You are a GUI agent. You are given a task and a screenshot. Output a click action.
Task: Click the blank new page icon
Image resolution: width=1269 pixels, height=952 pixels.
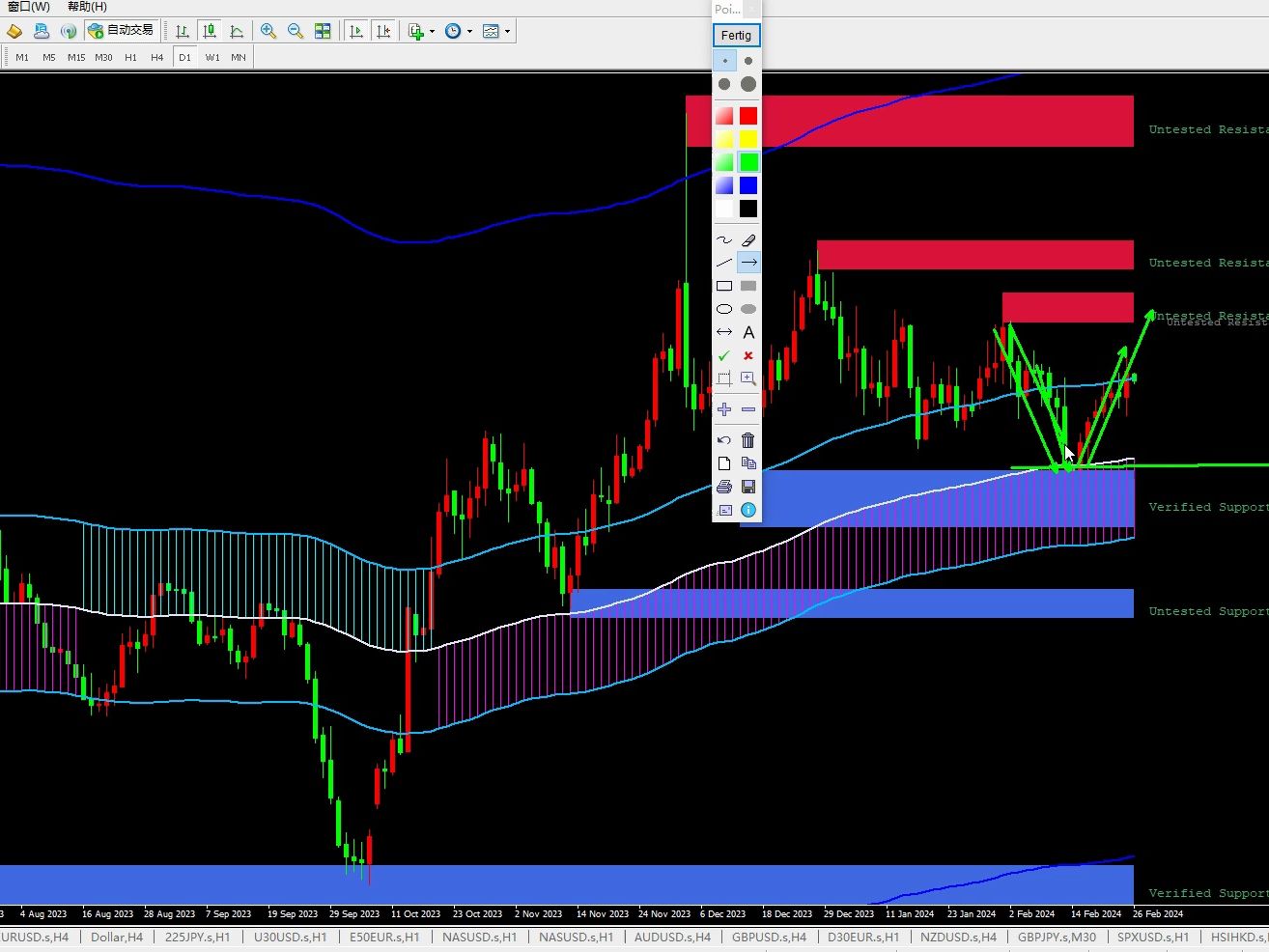pos(724,463)
